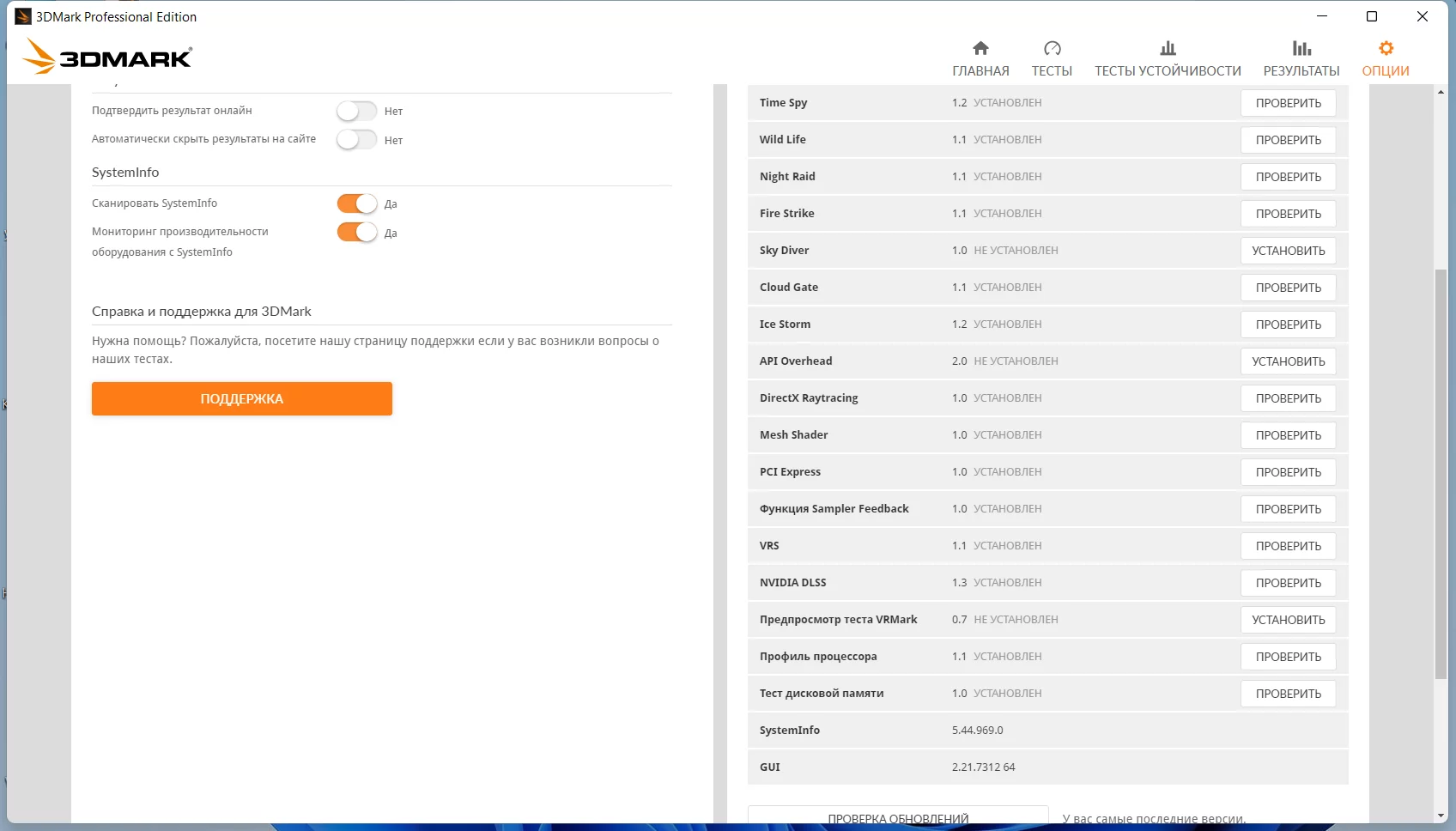Viewport: 1456px width, 831px height.
Task: Click the scrollbar down arrow
Action: pos(1441,816)
